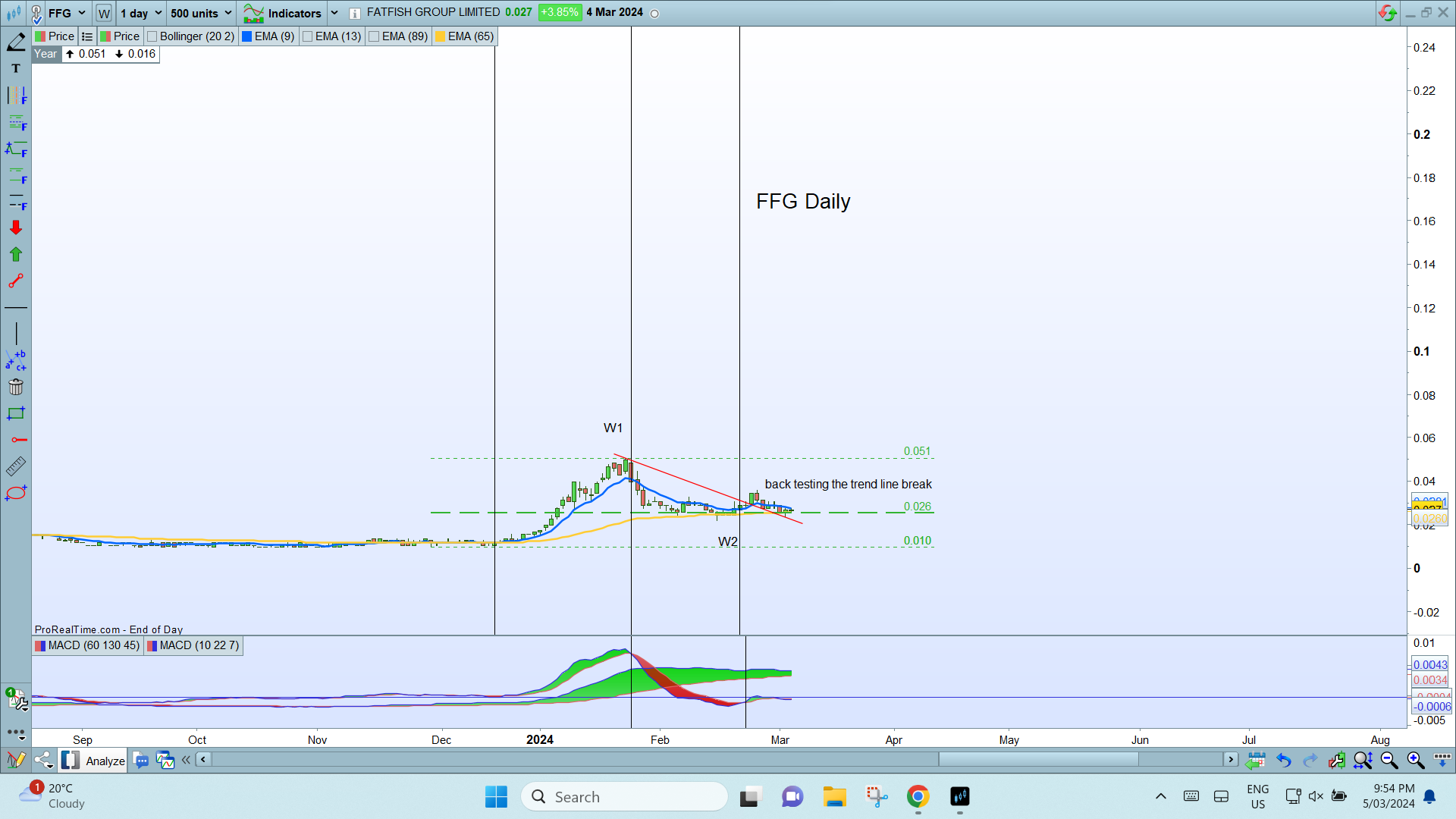This screenshot has width=1456, height=819.
Task: Click the scroll right arrow button
Action: coord(1230,759)
